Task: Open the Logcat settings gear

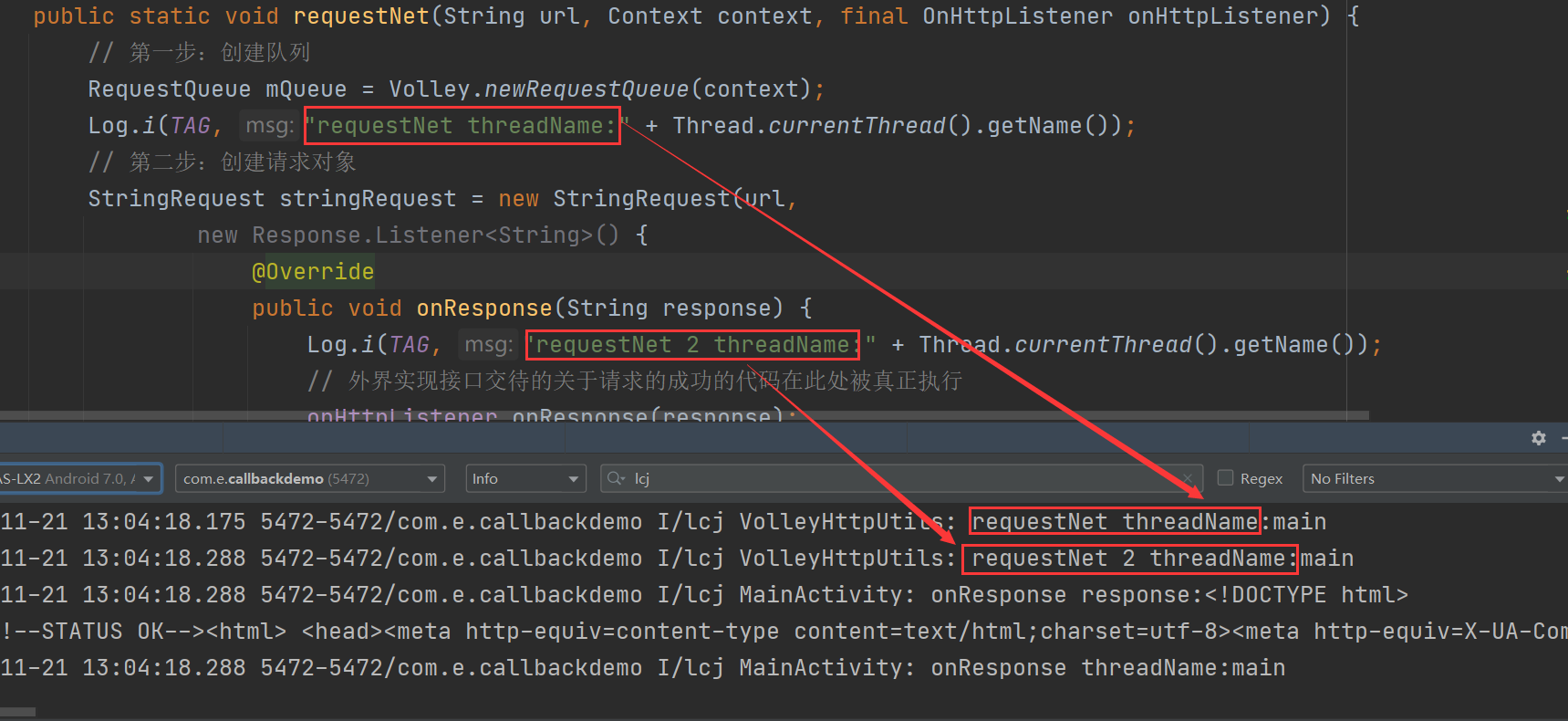Action: [x=1539, y=438]
